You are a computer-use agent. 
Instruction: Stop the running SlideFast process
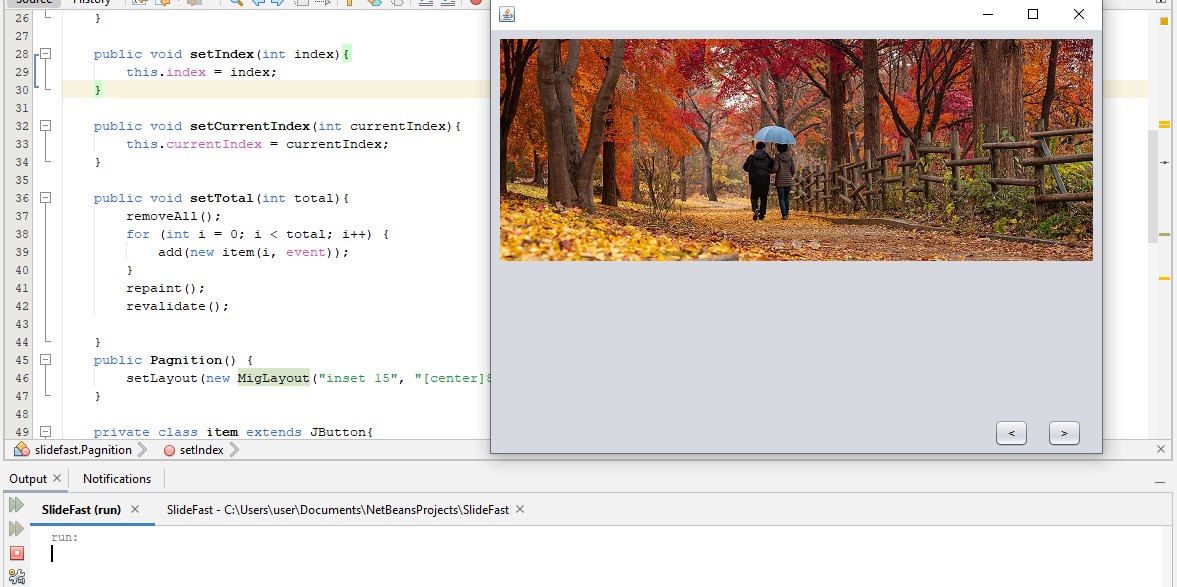coord(17,552)
